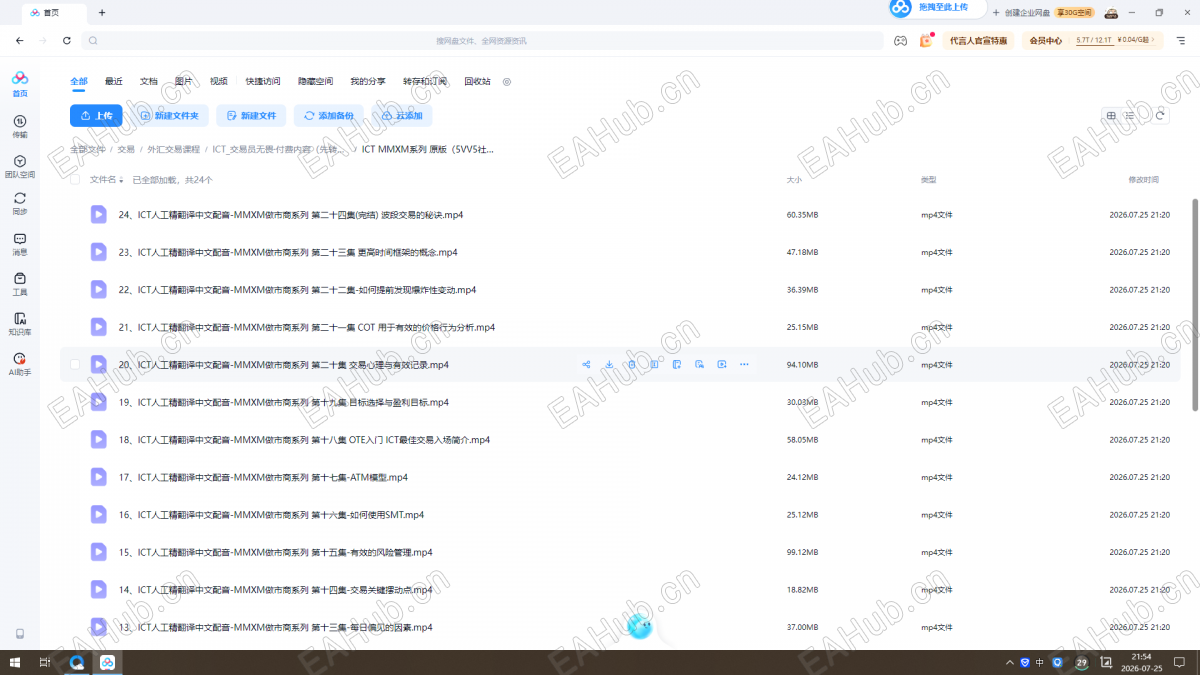
Task: Switch to the 视频 tab
Action: tap(219, 81)
